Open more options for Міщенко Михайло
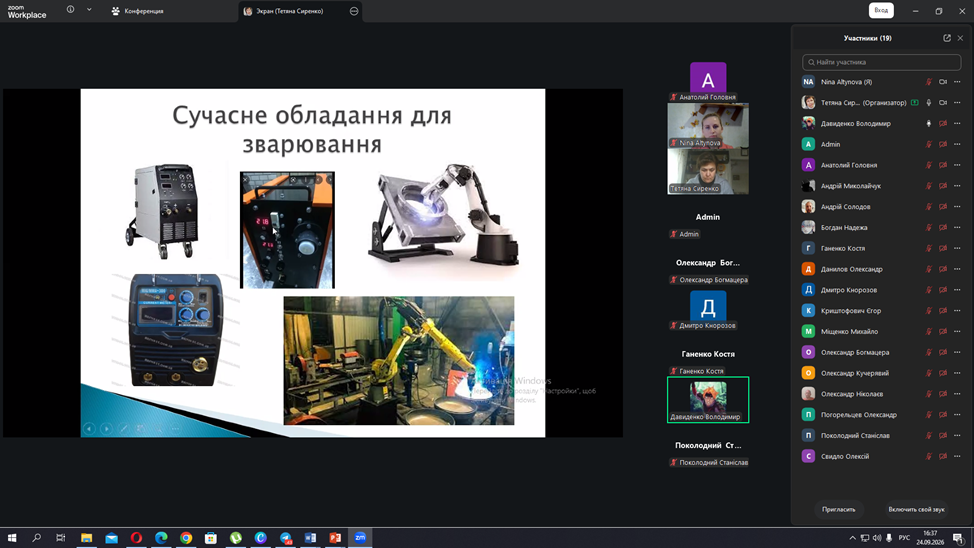 pos(957,332)
